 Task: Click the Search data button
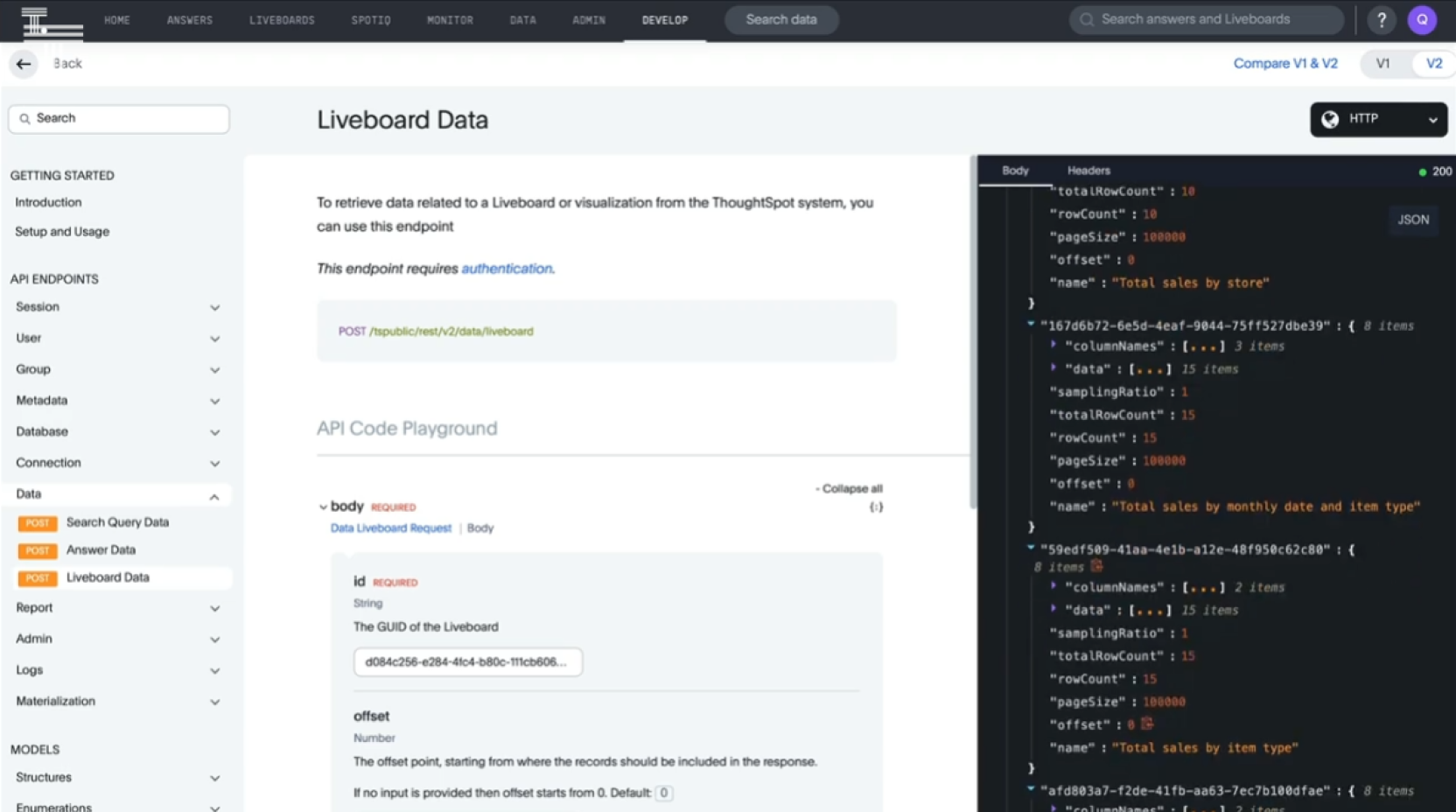click(x=781, y=19)
